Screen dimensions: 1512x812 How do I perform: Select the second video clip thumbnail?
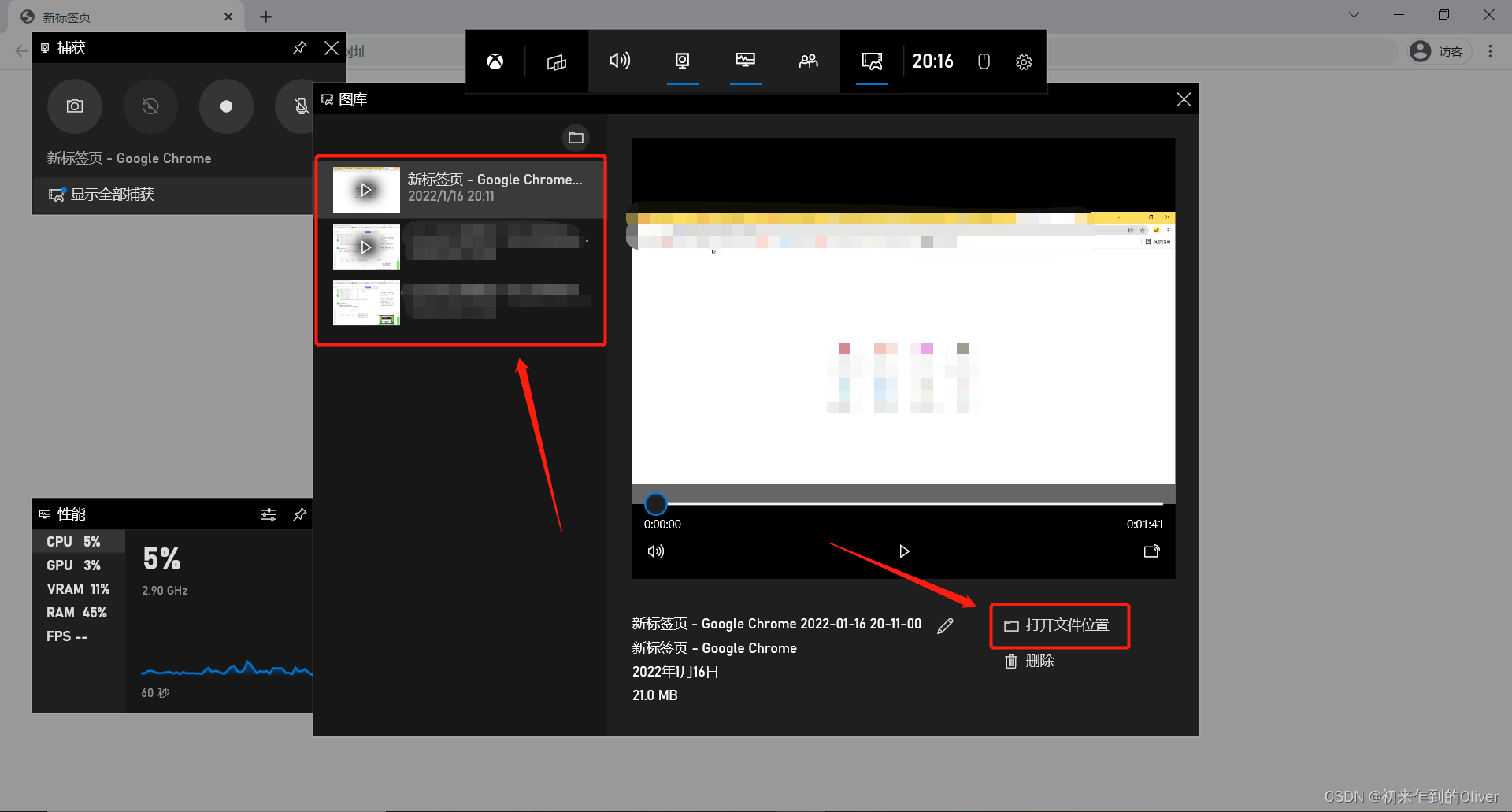point(366,247)
